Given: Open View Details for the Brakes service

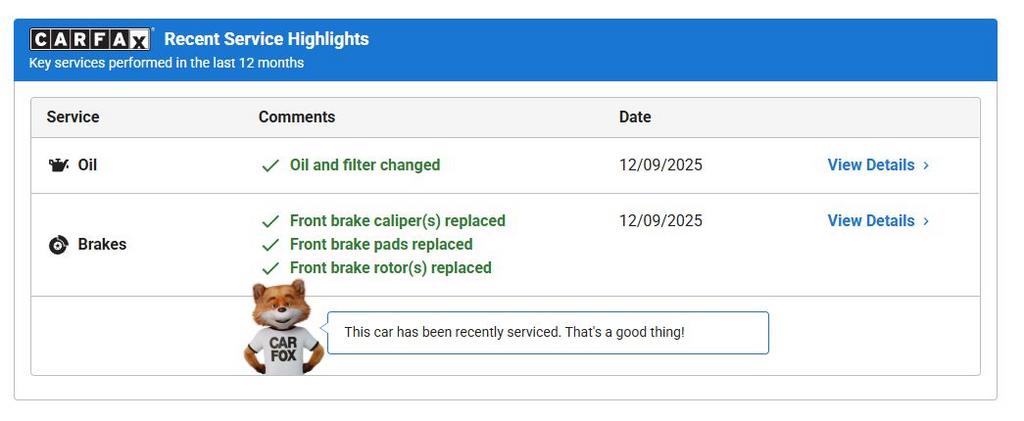Looking at the screenshot, I should coord(870,221).
